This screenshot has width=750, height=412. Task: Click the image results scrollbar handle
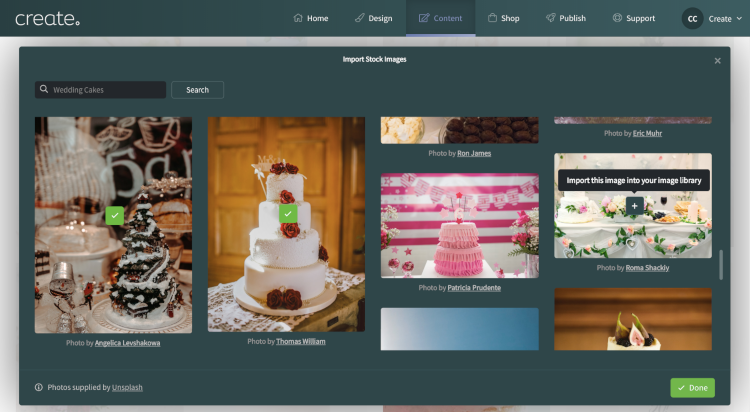[721, 265]
